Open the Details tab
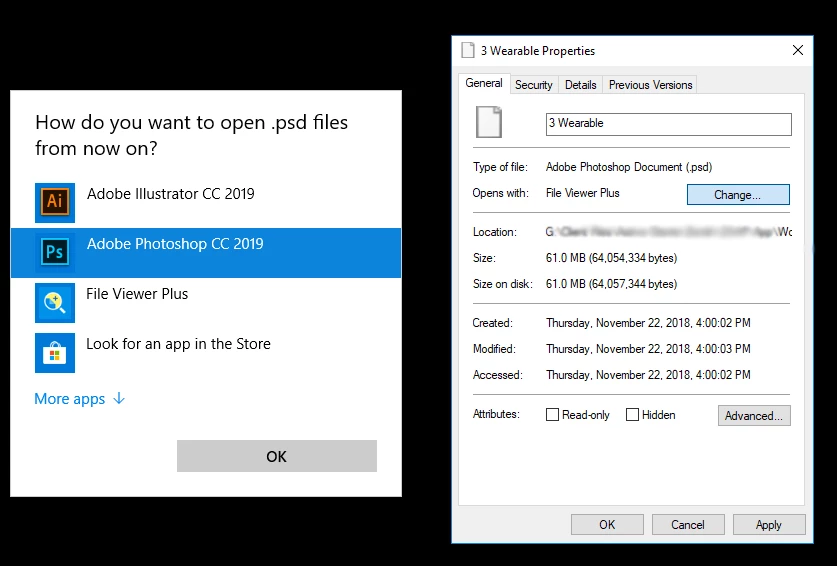Viewport: 837px width, 566px height. coord(580,85)
